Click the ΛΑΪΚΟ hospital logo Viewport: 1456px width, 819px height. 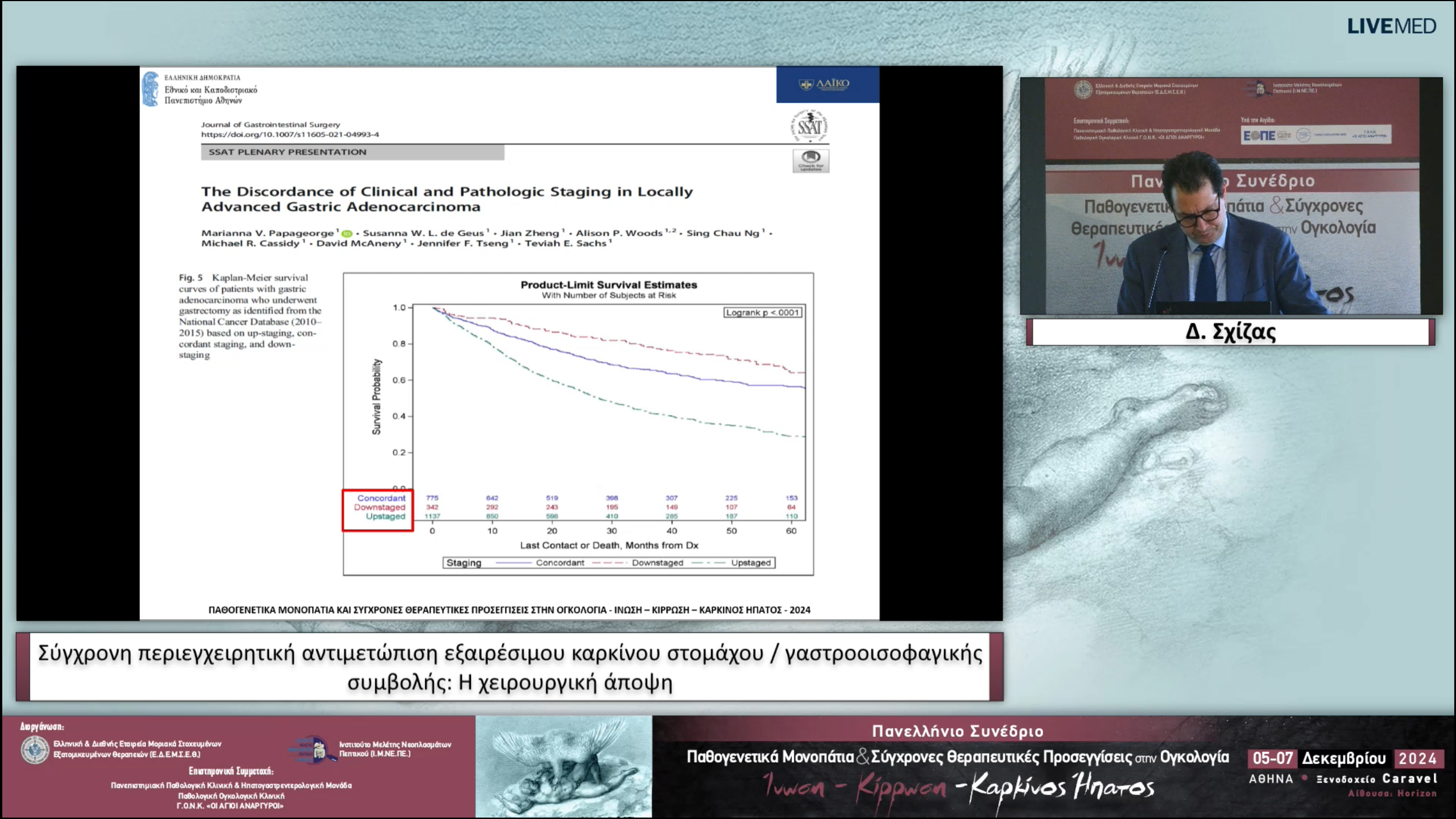pyautogui.click(x=824, y=84)
